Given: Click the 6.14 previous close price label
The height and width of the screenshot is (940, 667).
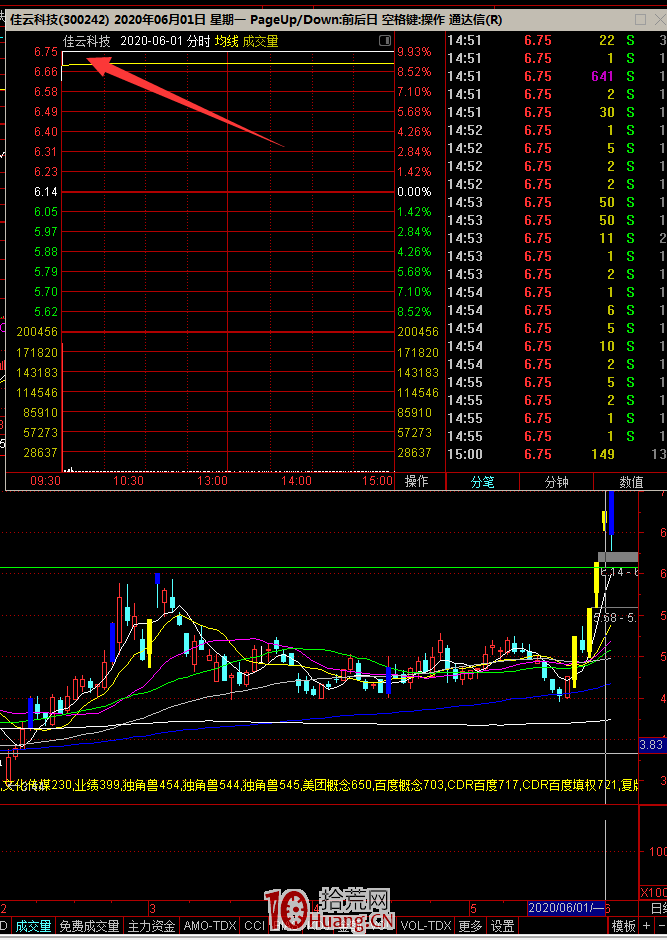Looking at the screenshot, I should click(46, 192).
